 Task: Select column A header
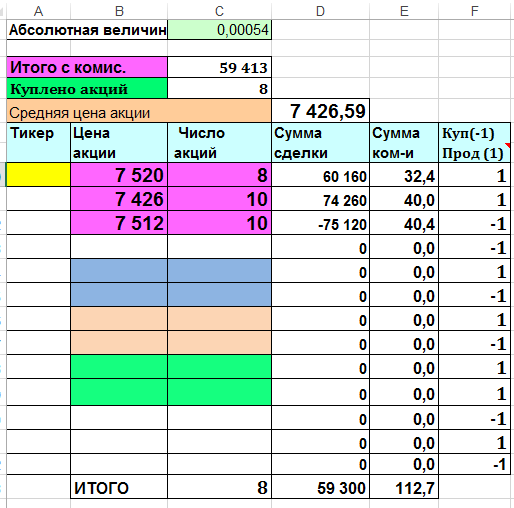(x=38, y=11)
